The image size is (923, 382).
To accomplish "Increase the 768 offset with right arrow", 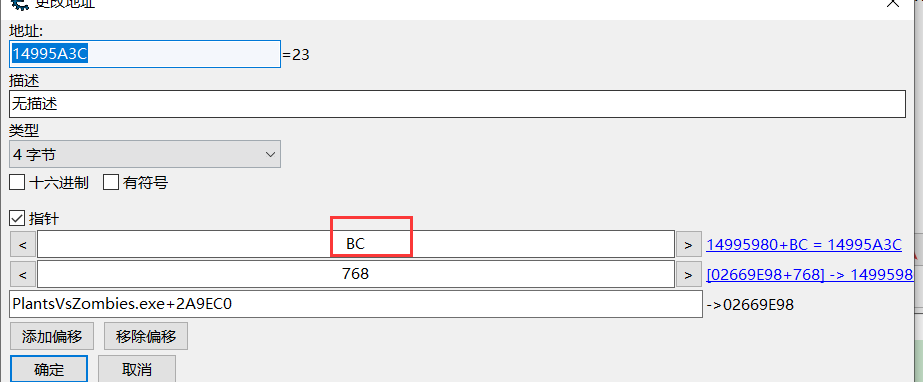I will 688,274.
